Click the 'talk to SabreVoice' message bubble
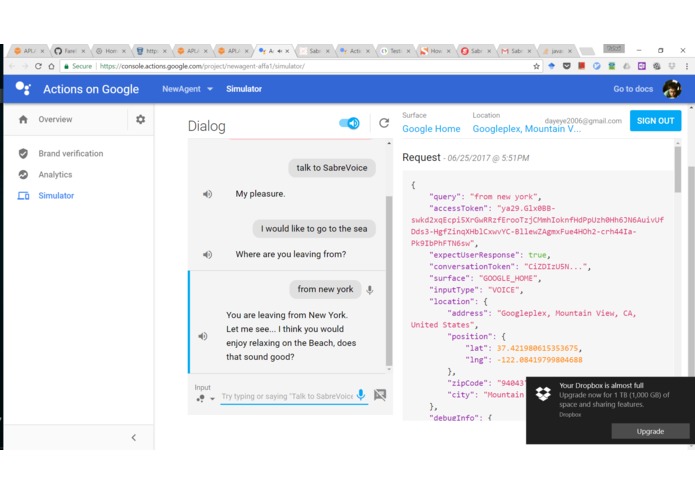The image size is (695, 494). coord(332,168)
